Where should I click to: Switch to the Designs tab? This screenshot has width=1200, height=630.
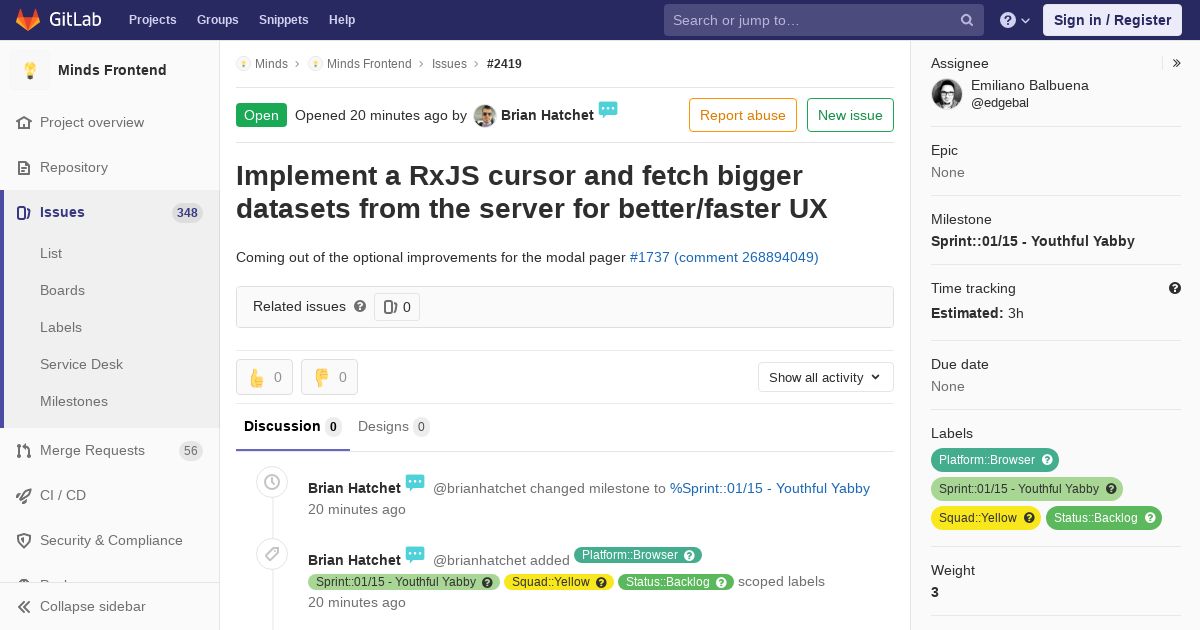pyautogui.click(x=393, y=427)
